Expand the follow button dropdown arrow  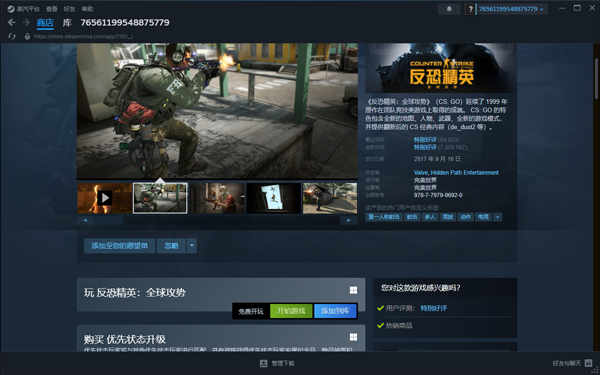(x=192, y=246)
